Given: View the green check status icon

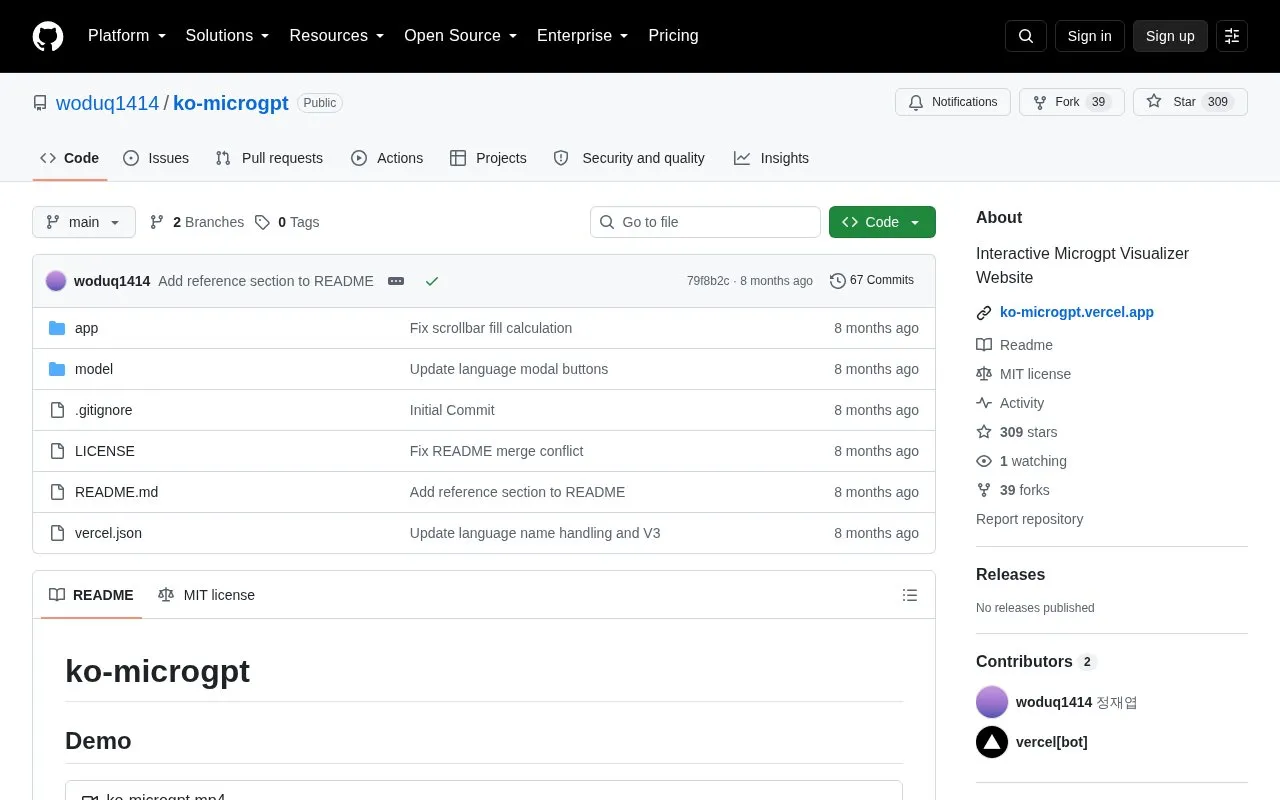Looking at the screenshot, I should [432, 281].
